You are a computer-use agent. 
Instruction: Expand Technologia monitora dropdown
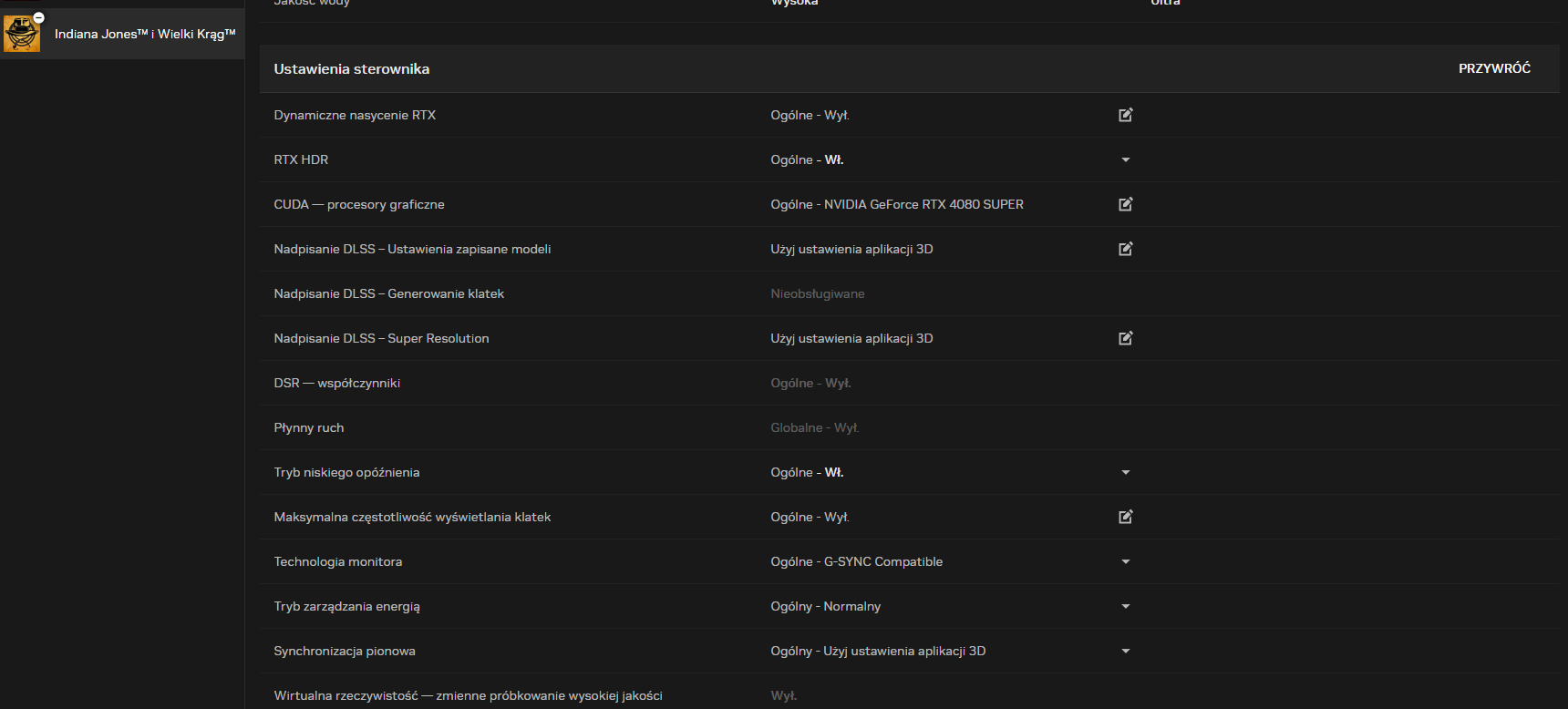(1126, 561)
